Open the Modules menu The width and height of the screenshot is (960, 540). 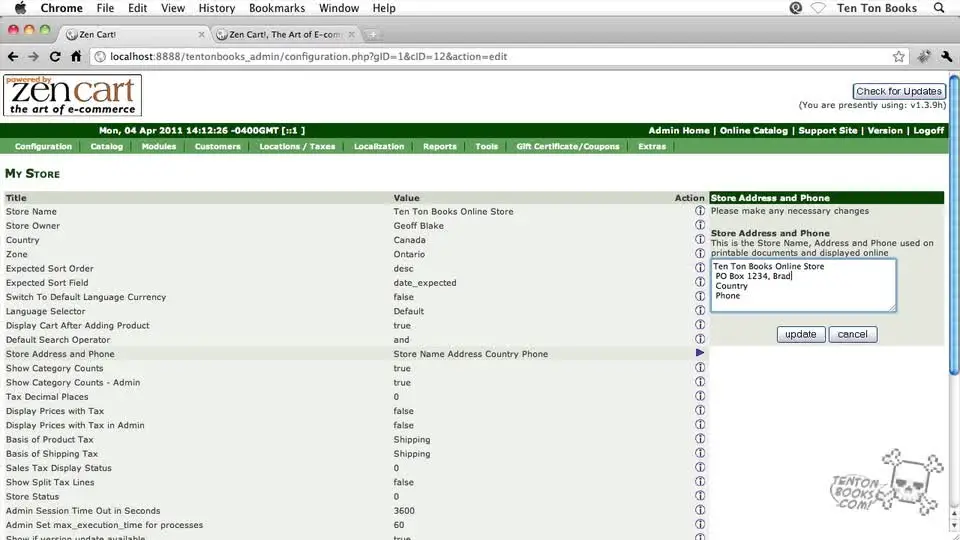click(159, 146)
